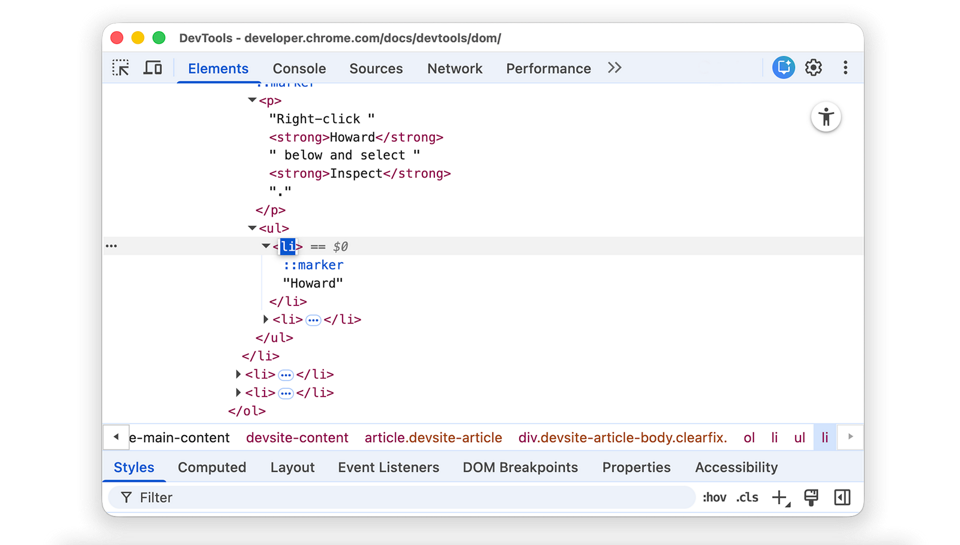Open the Sources tab
The image size is (960, 545).
pyautogui.click(x=376, y=69)
